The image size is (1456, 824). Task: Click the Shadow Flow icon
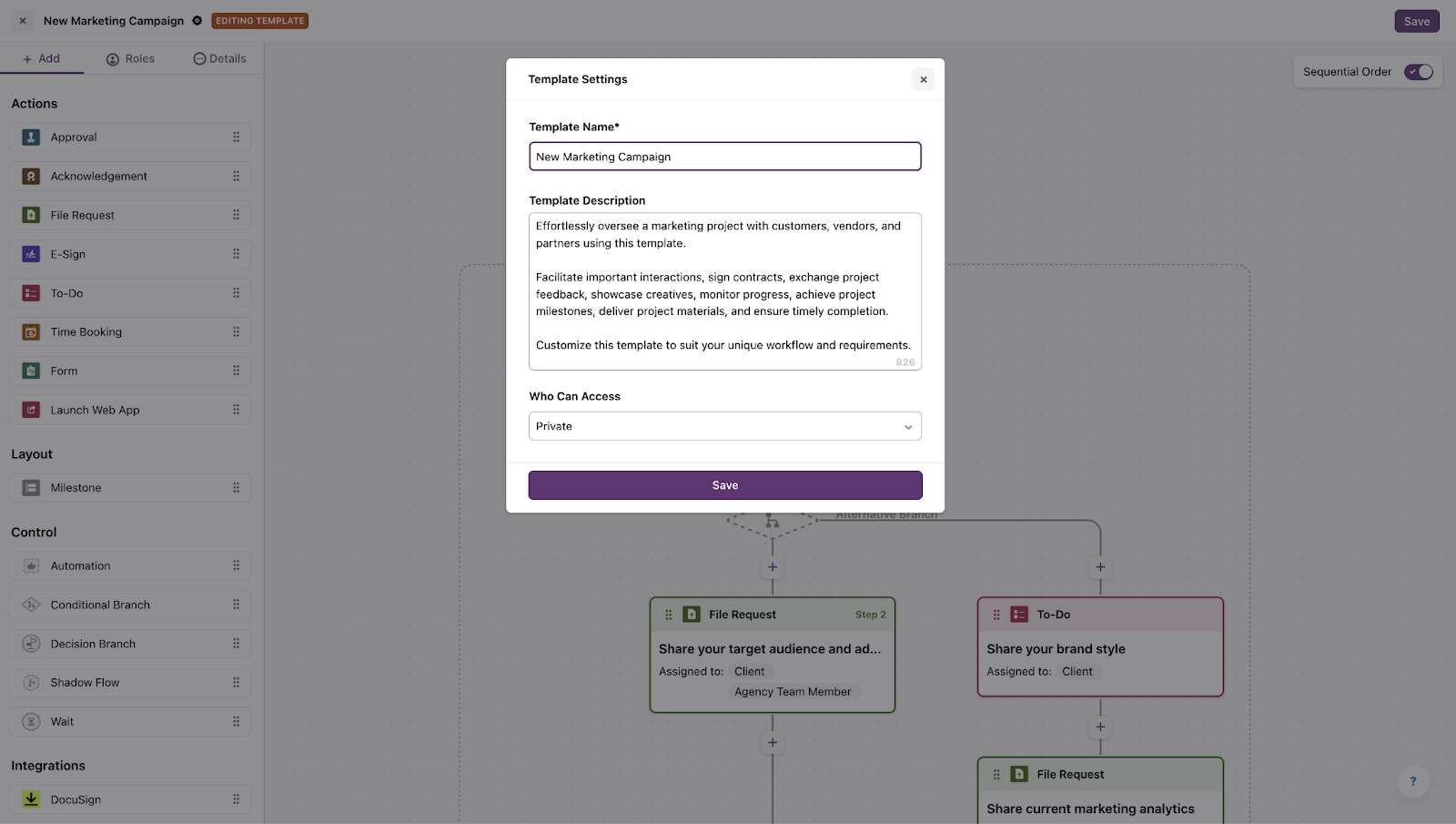tap(31, 683)
